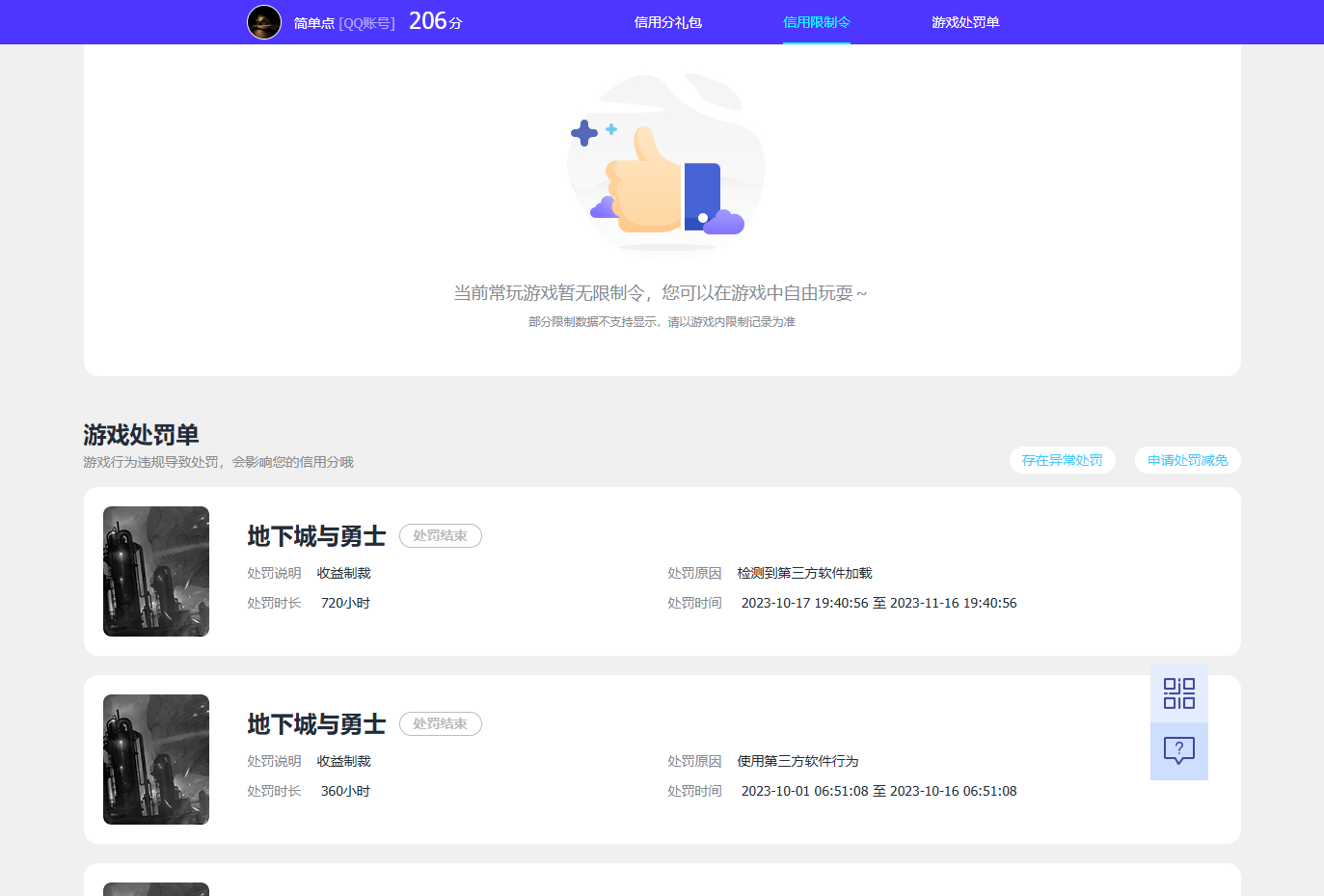Click the 206分 credit score
Image resolution: width=1324 pixels, height=896 pixels.
point(435,21)
